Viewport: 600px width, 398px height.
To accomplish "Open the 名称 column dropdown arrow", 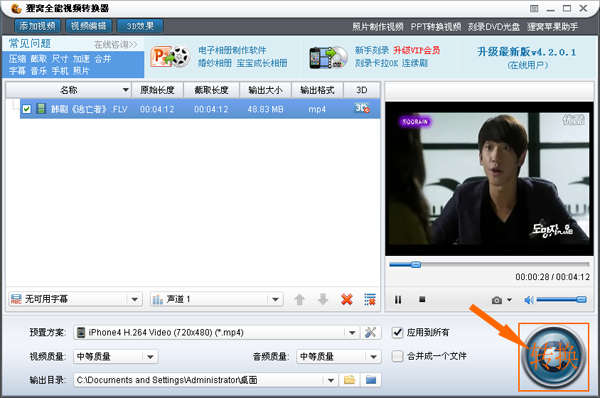I will pyautogui.click(x=126, y=90).
